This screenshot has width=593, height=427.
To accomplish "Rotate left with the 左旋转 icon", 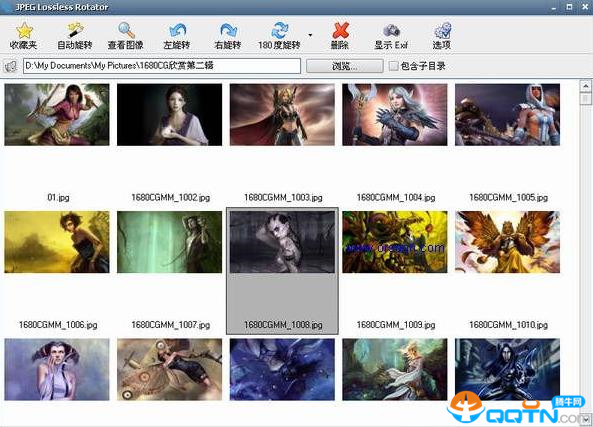I will pos(177,30).
